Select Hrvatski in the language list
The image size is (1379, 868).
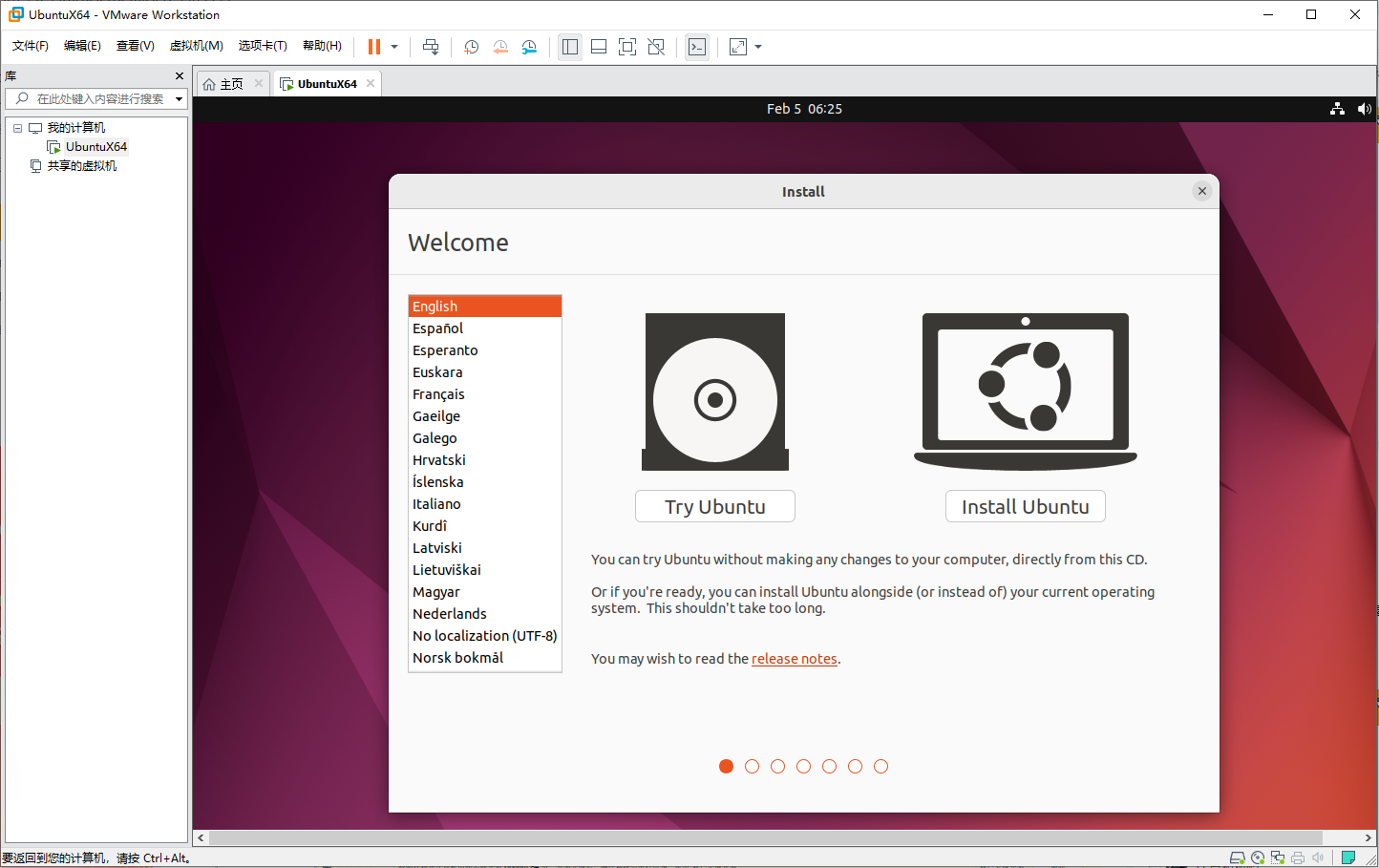[485, 460]
